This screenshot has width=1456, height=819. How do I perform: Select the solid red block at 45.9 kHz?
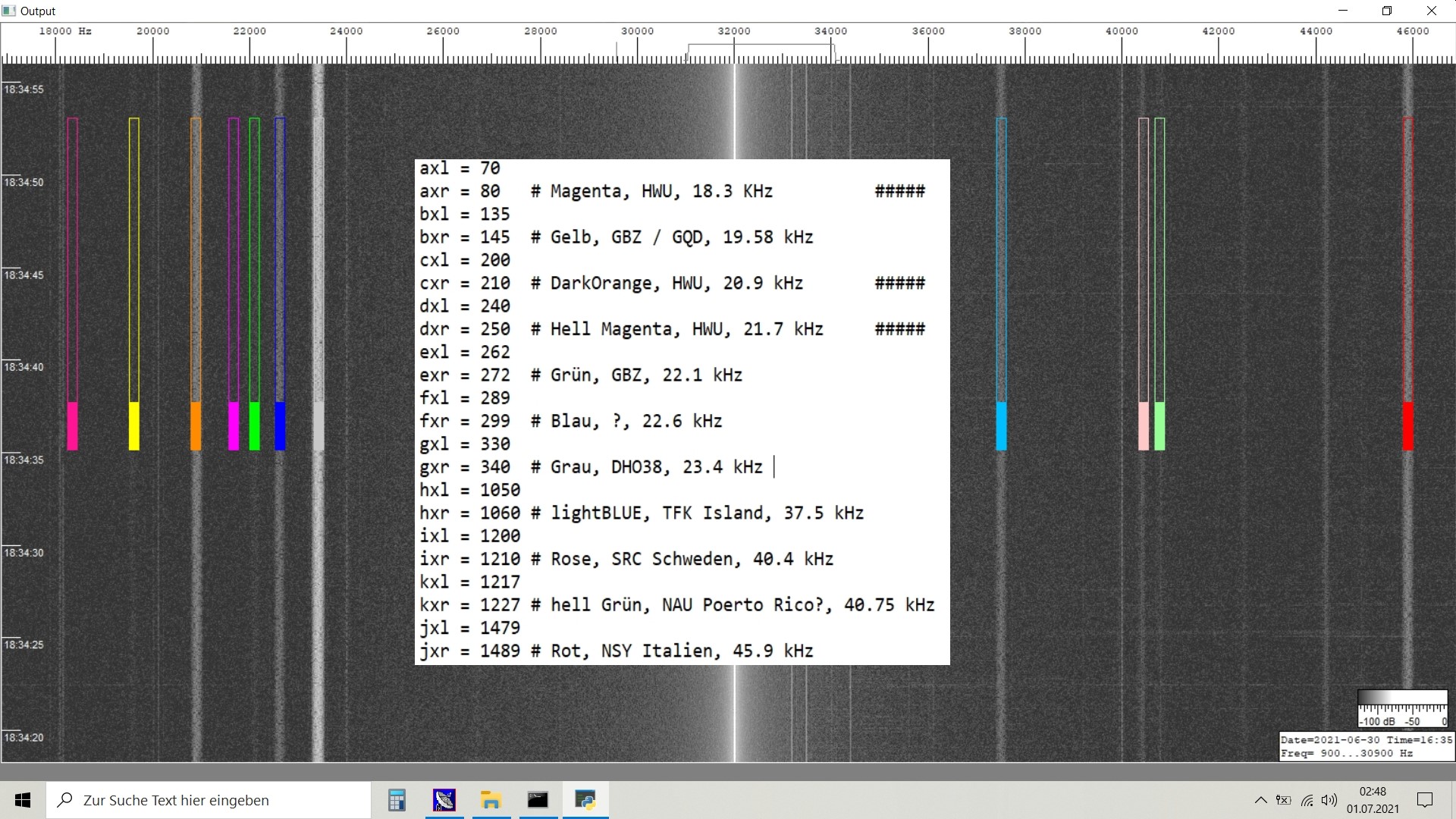coord(1408,426)
